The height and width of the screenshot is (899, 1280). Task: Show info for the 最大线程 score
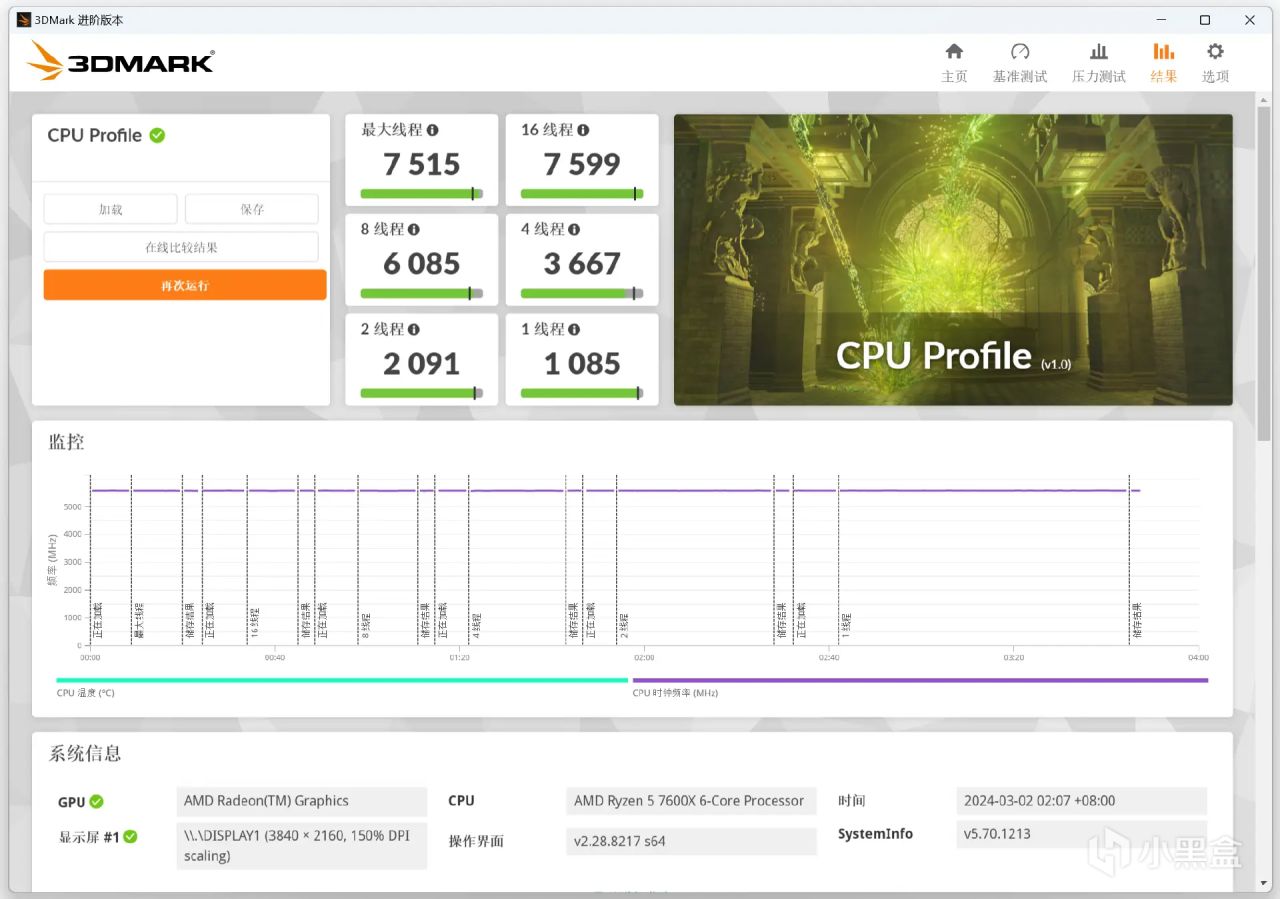click(432, 130)
